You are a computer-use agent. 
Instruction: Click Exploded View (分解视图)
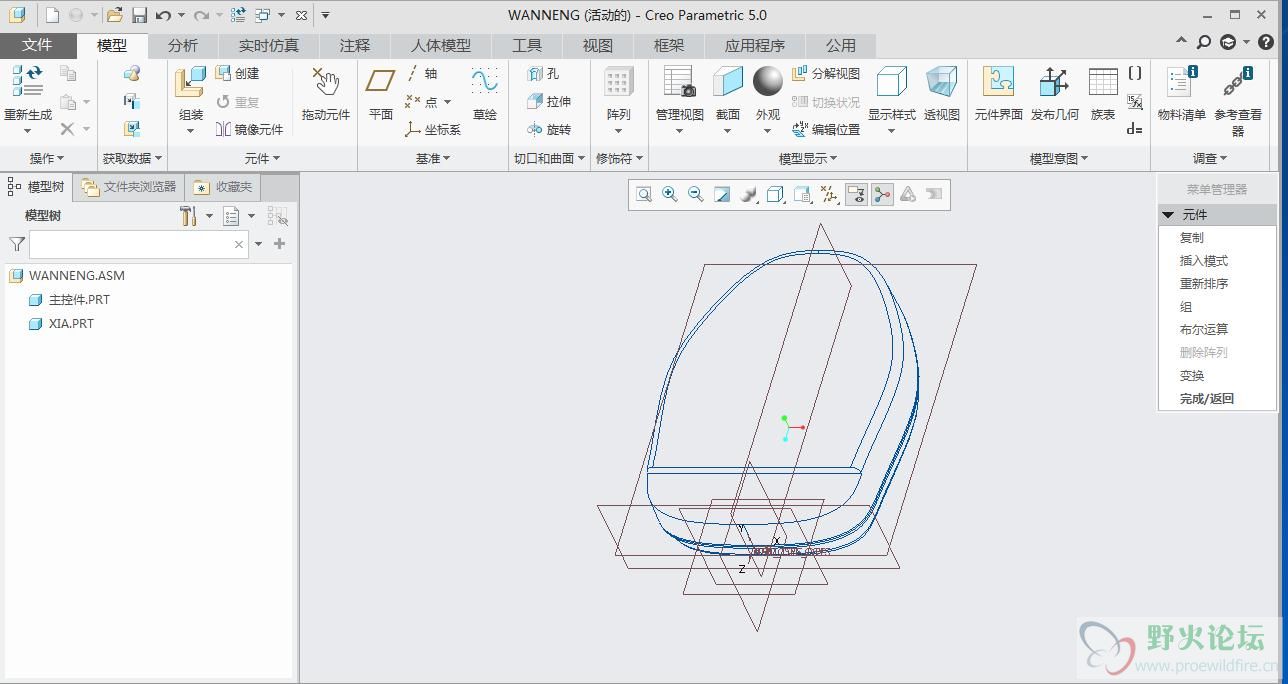tap(826, 73)
